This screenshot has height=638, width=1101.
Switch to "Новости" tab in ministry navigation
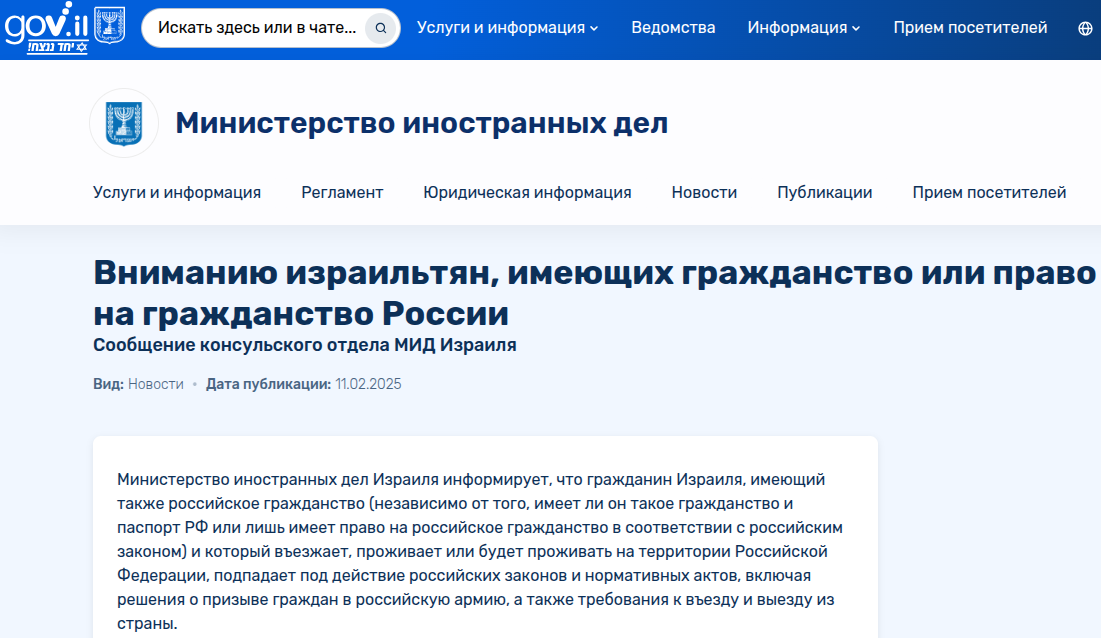tap(704, 192)
